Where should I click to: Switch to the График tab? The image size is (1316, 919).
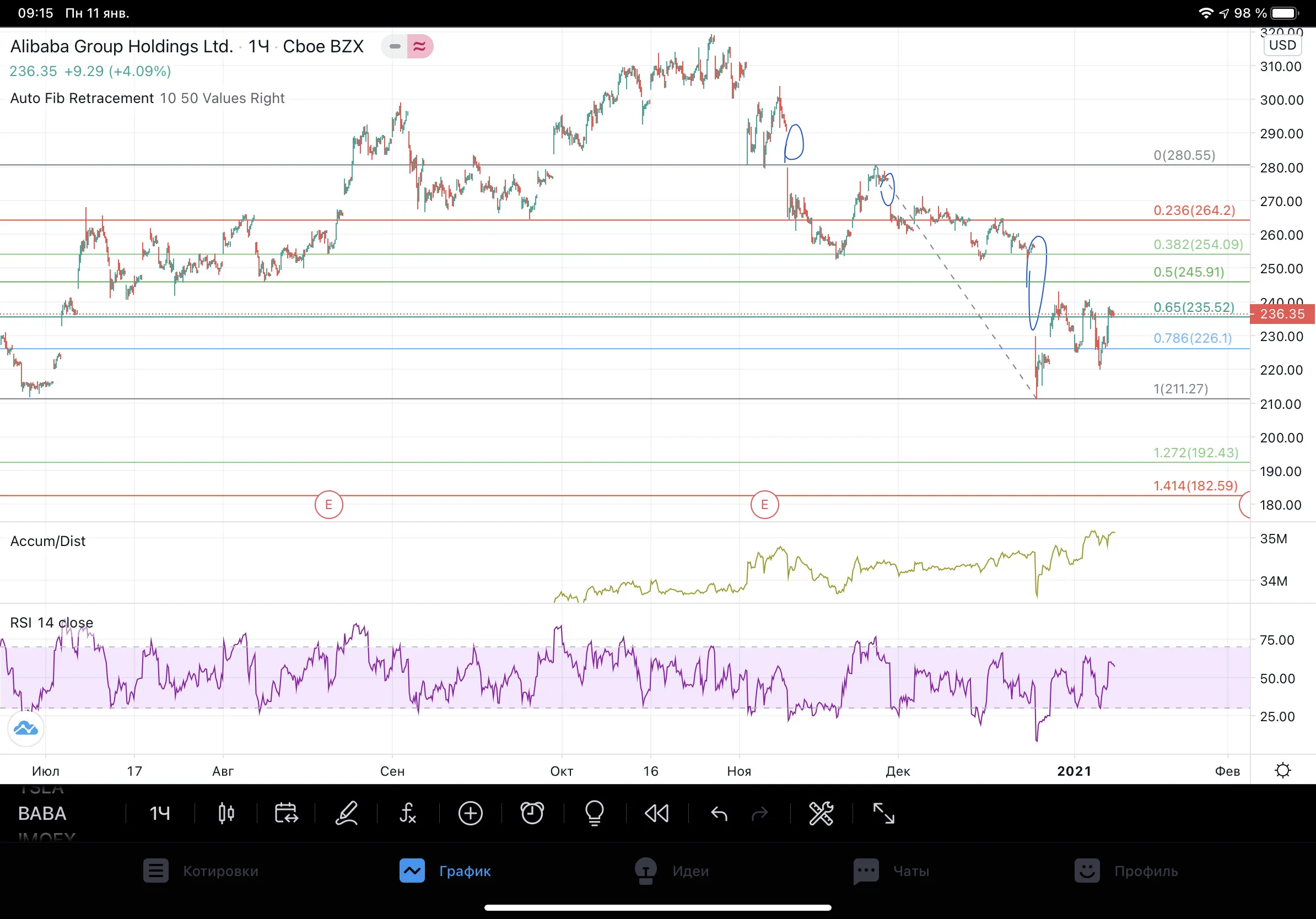coord(445,871)
